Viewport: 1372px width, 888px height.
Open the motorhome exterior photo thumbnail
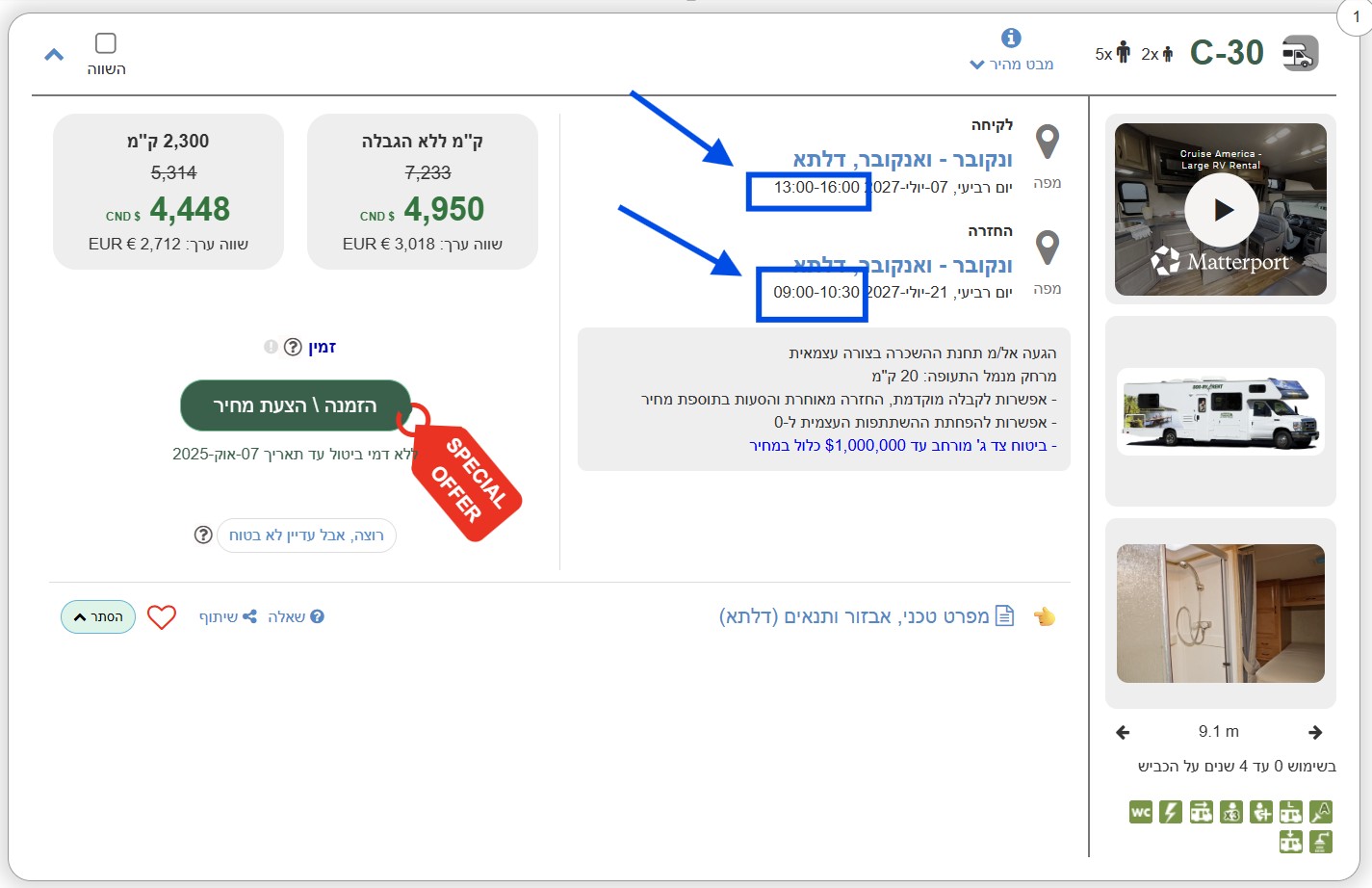click(x=1221, y=411)
